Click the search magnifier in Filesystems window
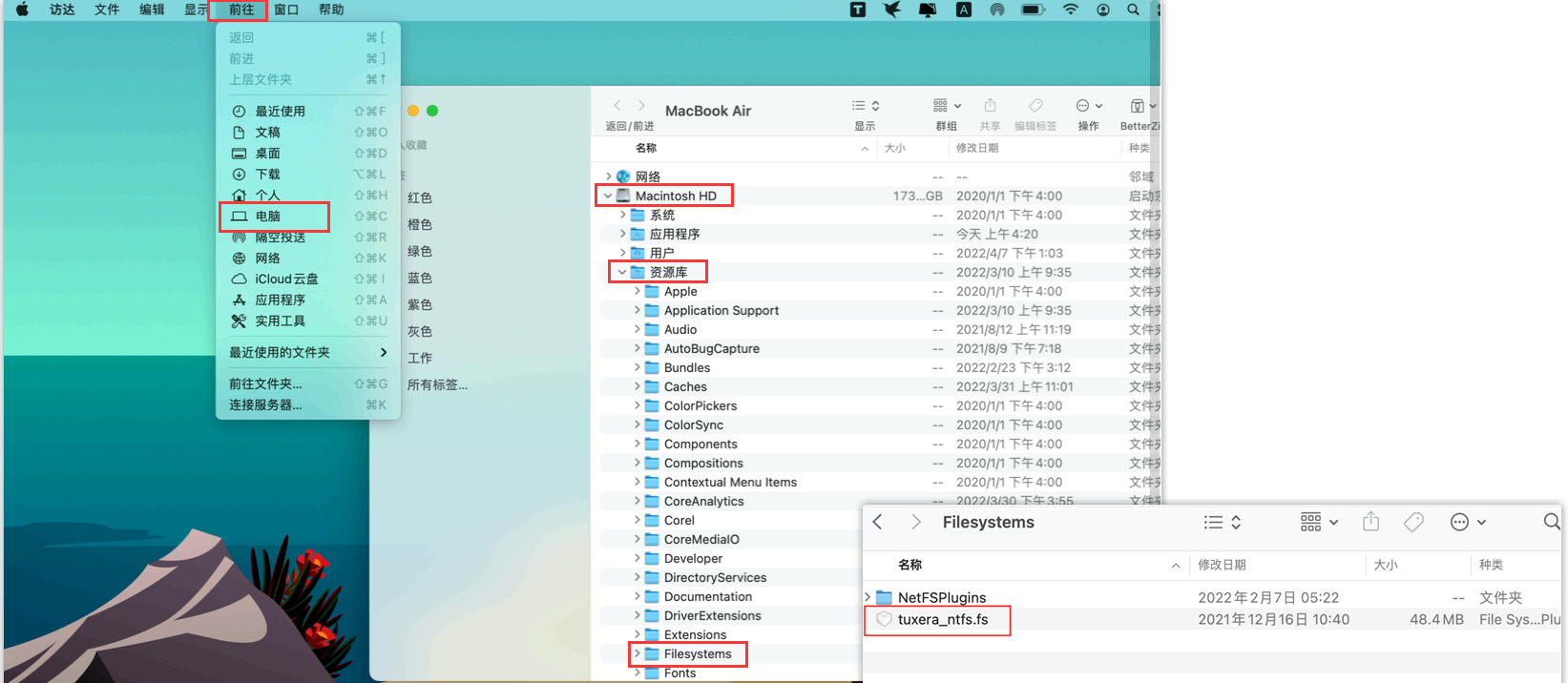Viewport: 1568px width, 683px height. pos(1551,522)
